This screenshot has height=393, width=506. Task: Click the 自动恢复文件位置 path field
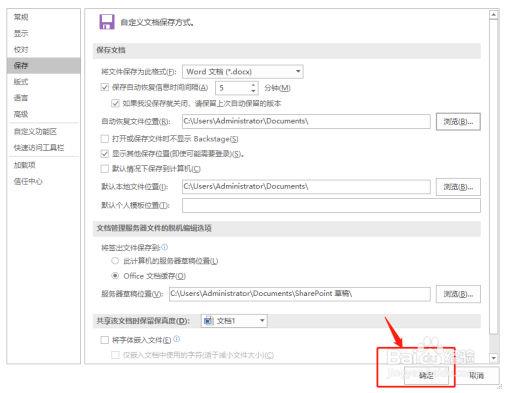coord(306,121)
